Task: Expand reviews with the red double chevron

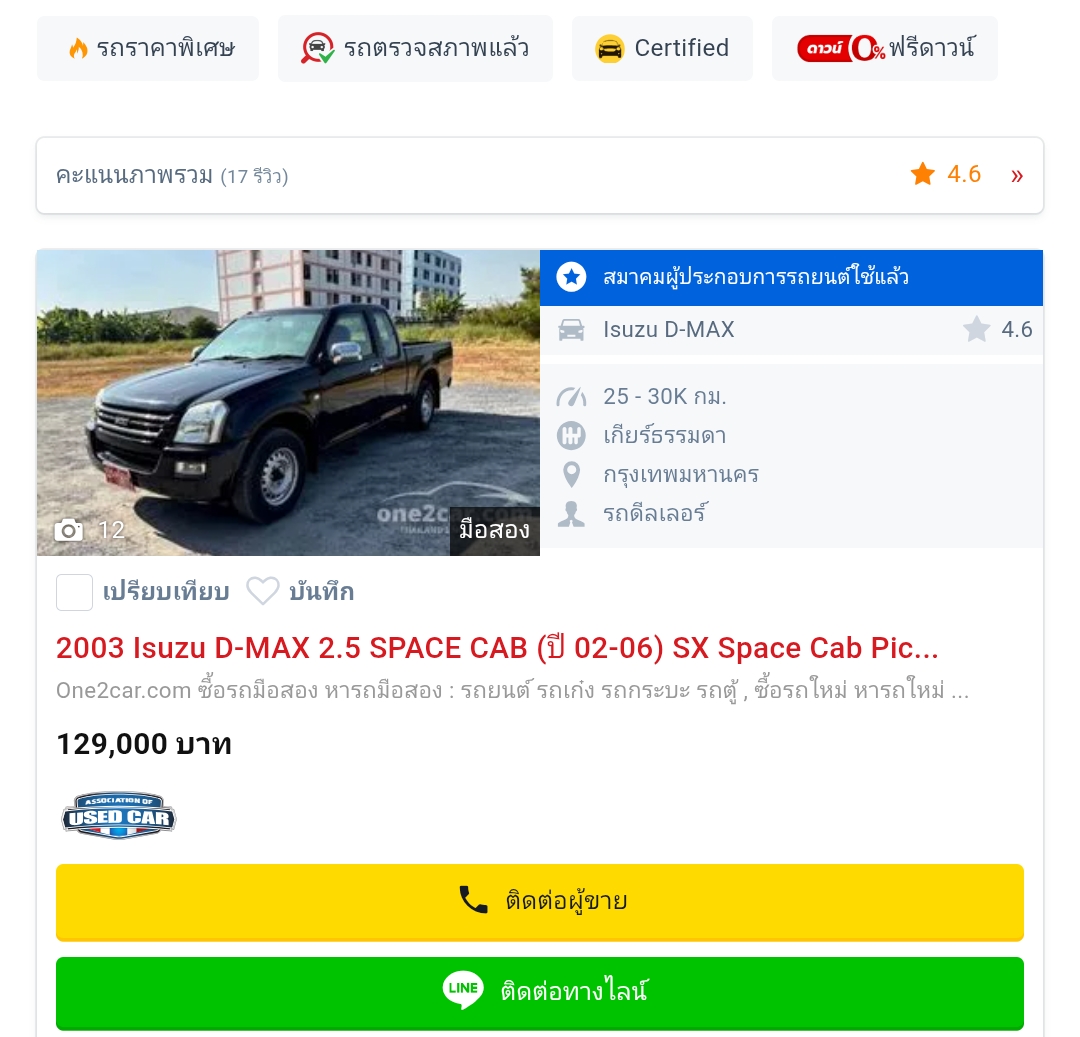Action: [1017, 176]
